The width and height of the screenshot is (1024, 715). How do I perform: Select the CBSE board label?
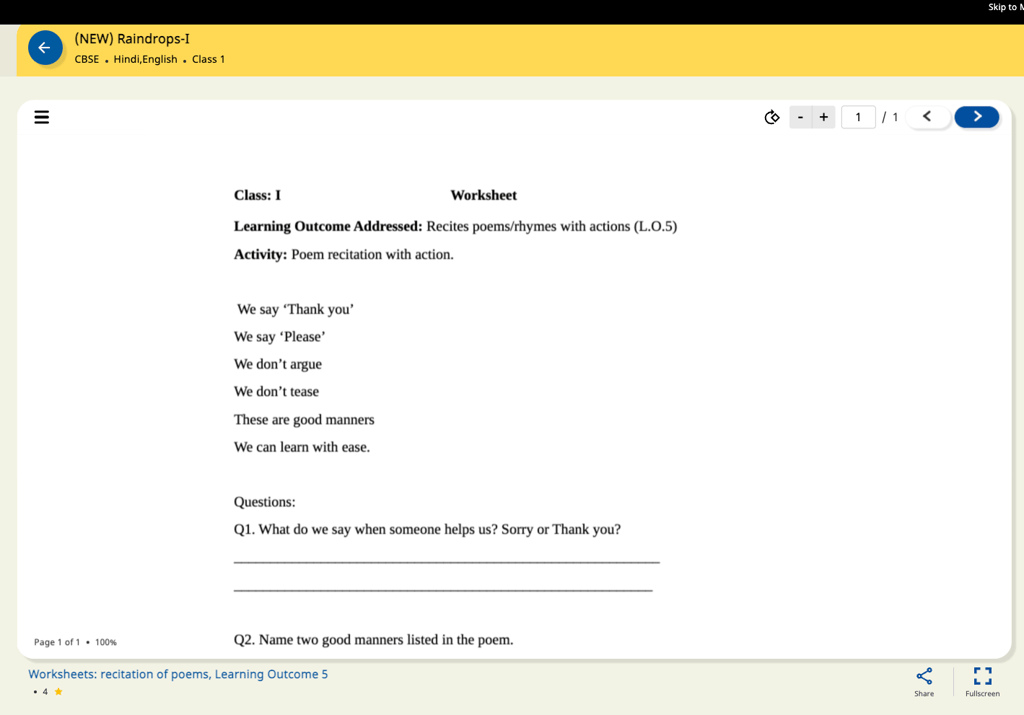pos(87,59)
